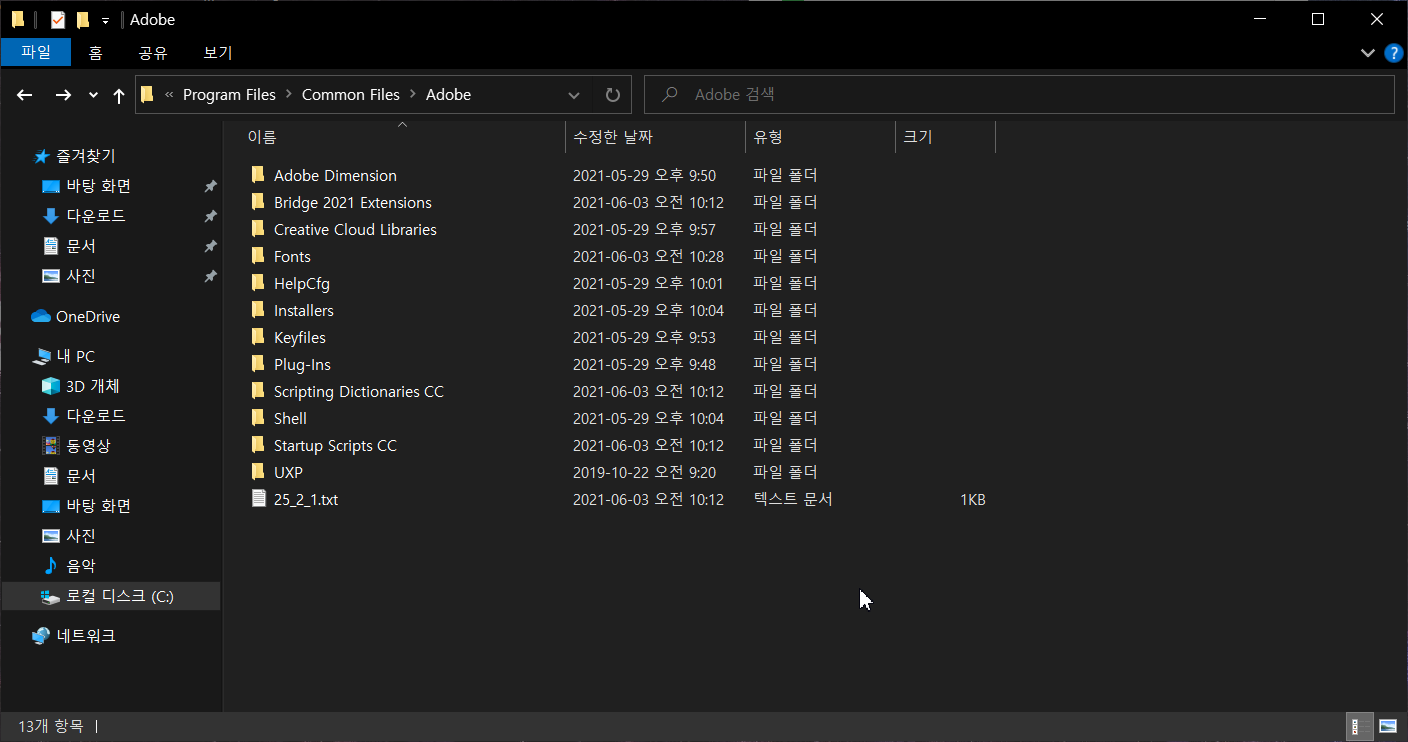This screenshot has height=742, width=1408.
Task: Open 다운로드 in quick access
Action: click(x=84, y=216)
